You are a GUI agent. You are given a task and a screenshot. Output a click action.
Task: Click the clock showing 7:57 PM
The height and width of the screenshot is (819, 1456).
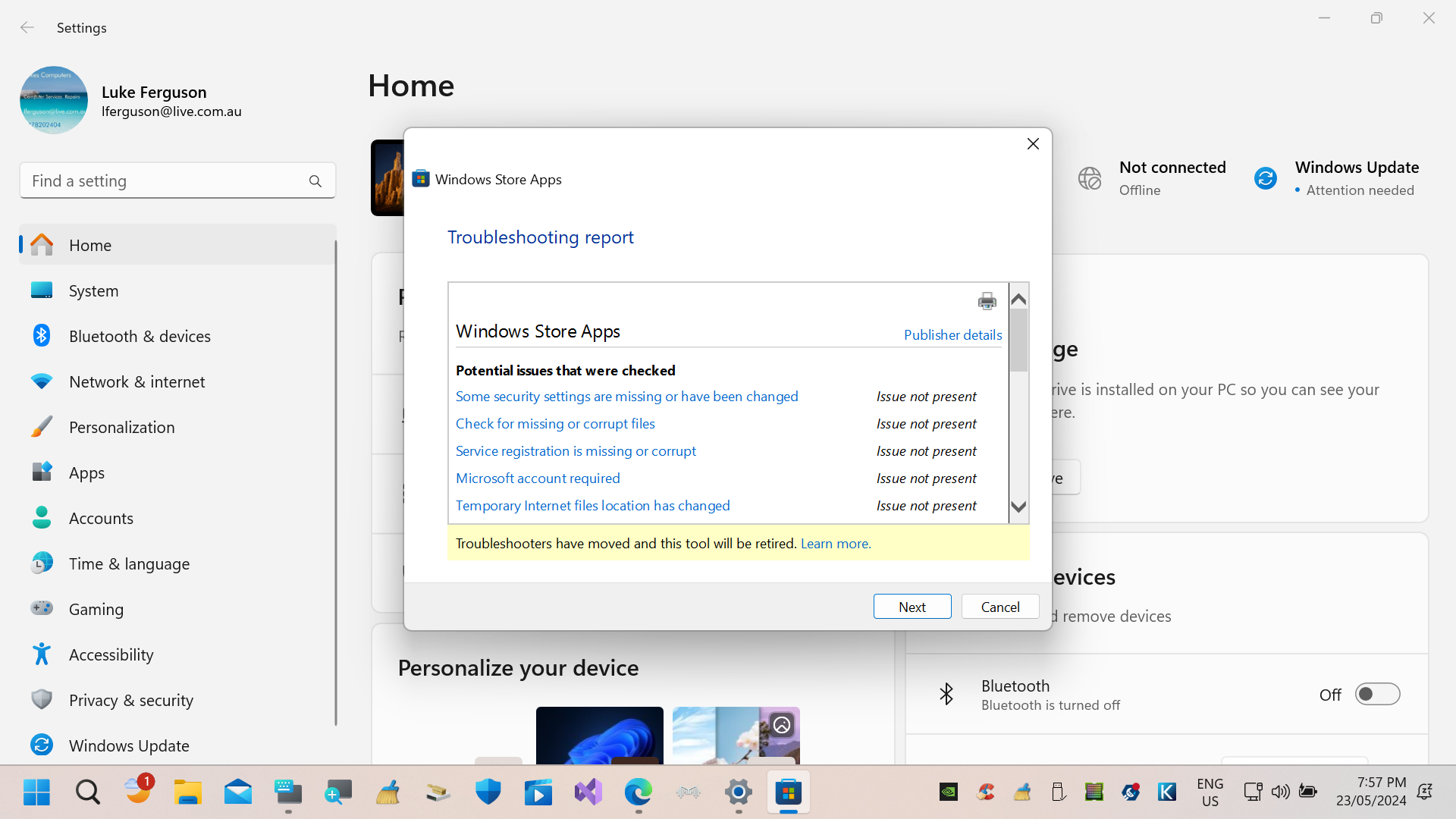pyautogui.click(x=1371, y=792)
